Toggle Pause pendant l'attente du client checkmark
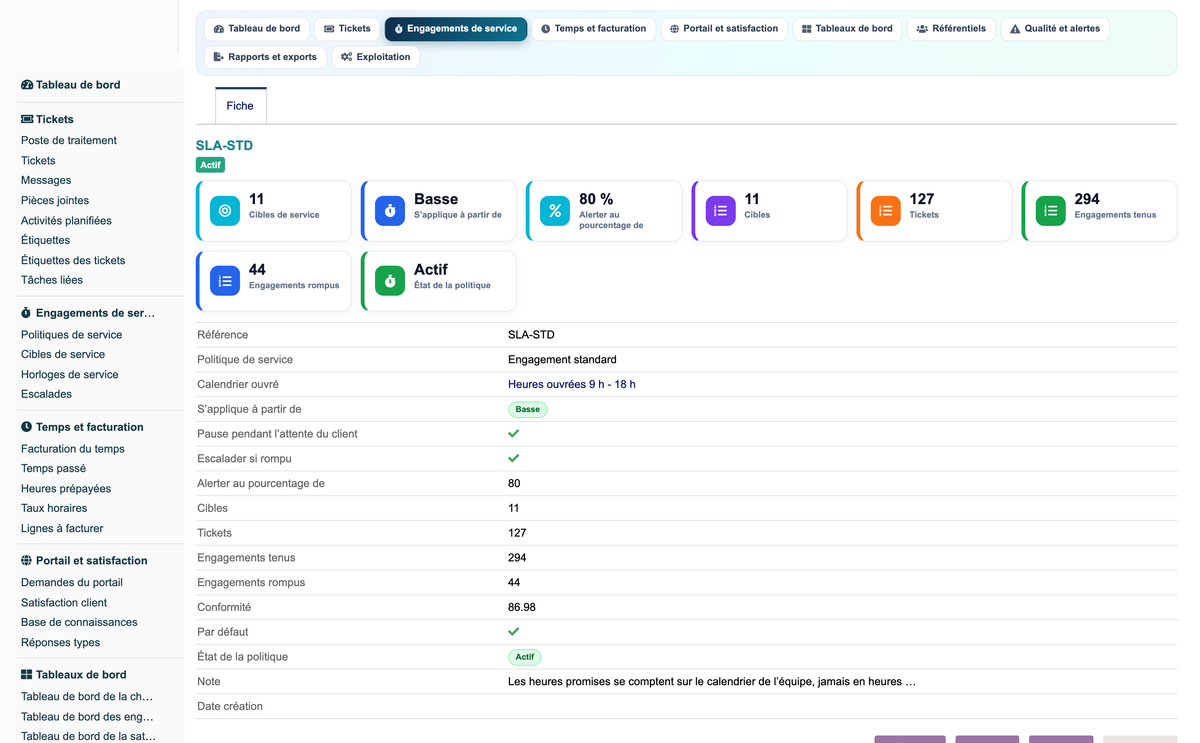 [514, 434]
